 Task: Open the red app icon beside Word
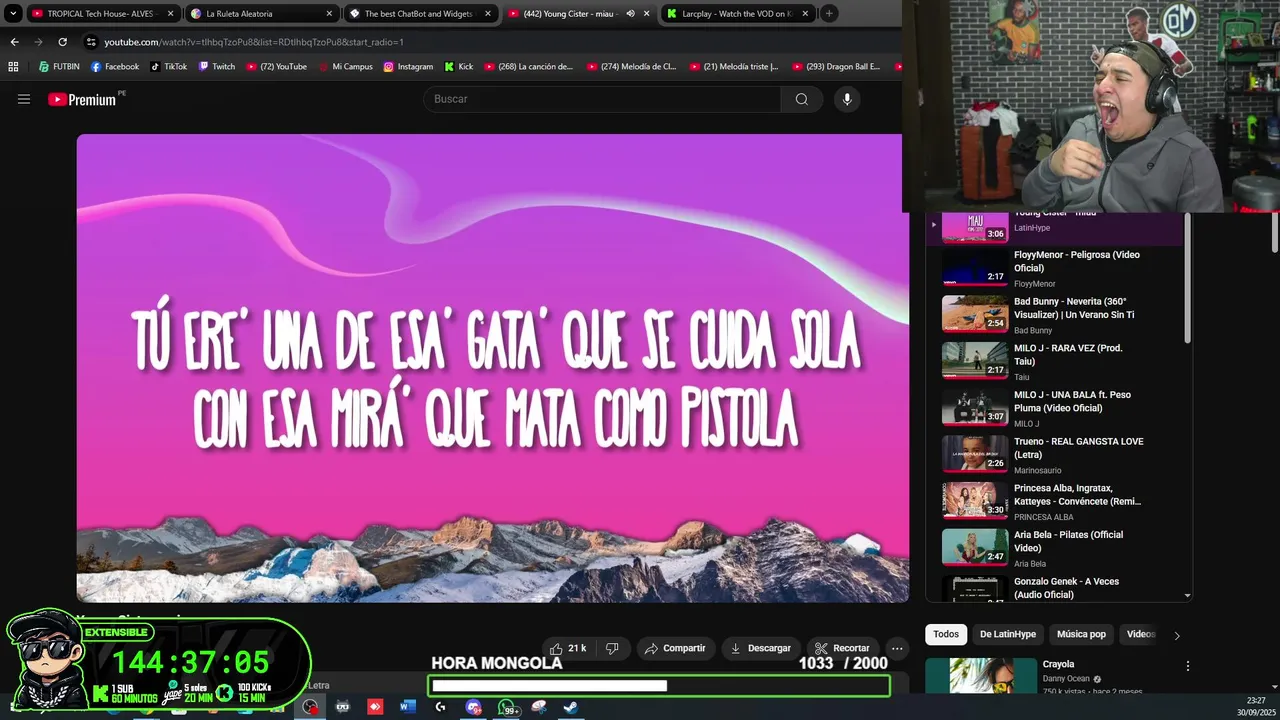[375, 707]
